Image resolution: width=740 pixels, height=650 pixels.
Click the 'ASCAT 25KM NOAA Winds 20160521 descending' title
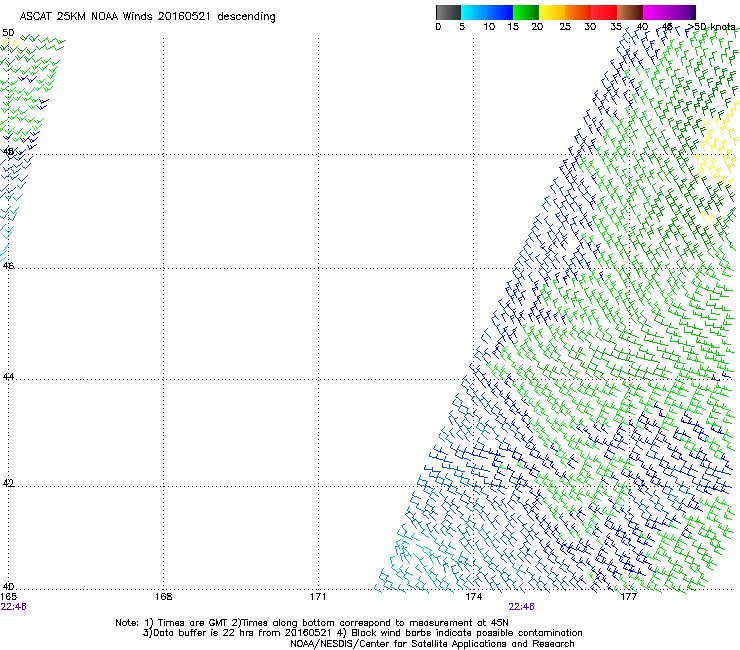tap(147, 17)
